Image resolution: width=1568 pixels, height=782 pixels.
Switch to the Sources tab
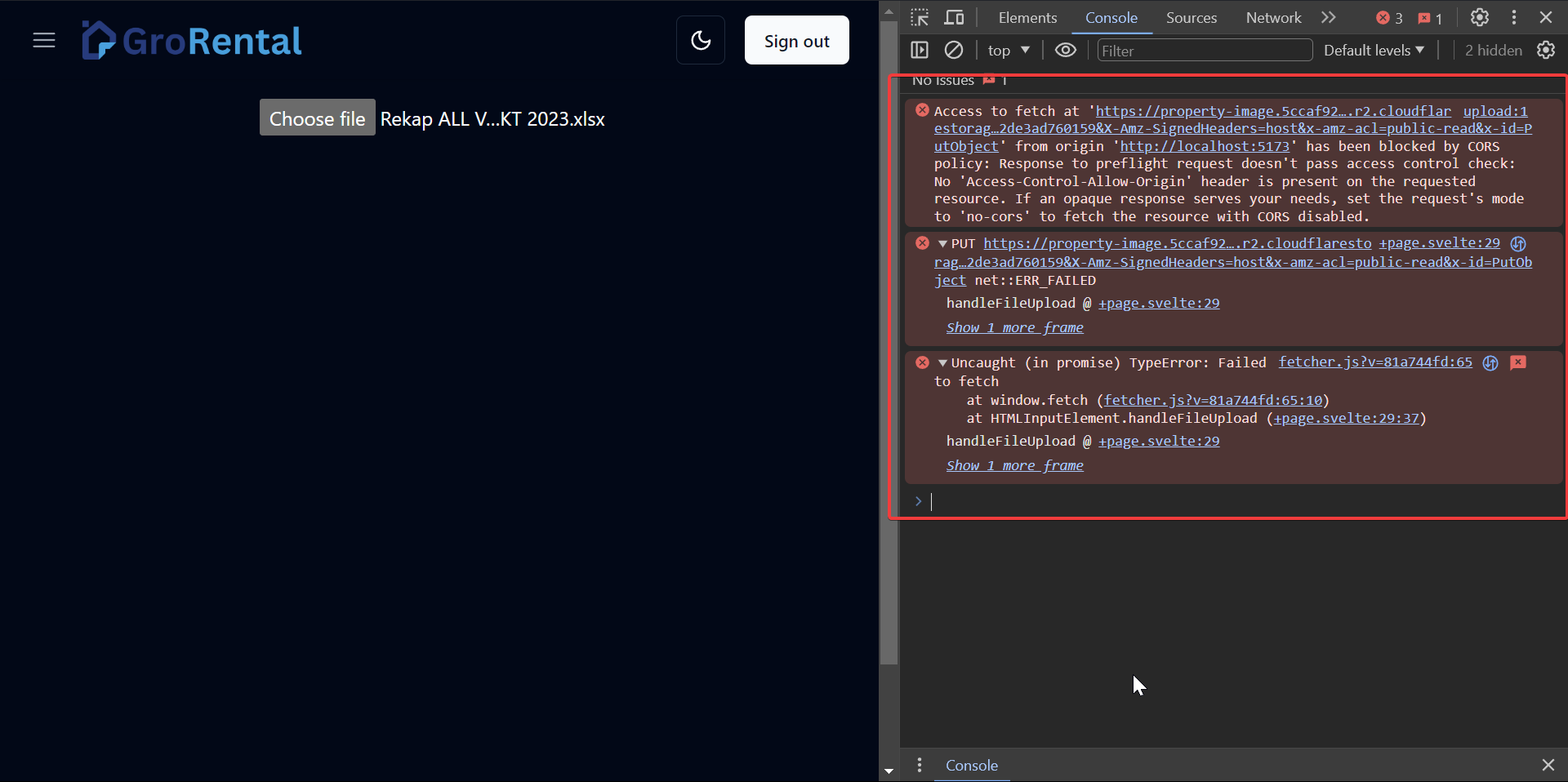point(1191,17)
